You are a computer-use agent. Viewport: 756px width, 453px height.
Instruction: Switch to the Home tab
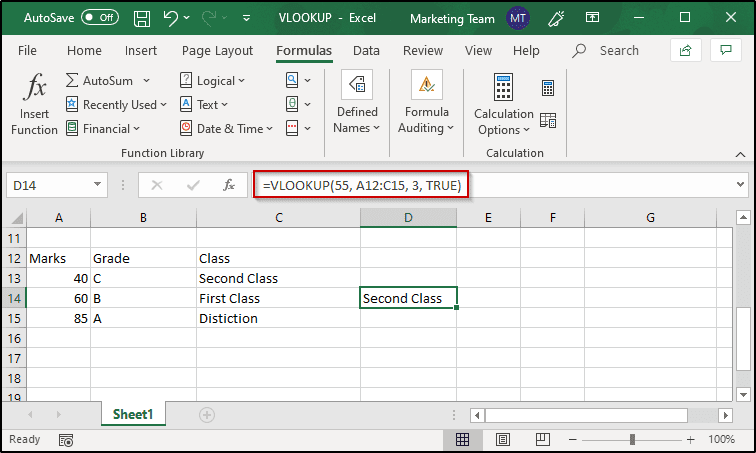pos(84,51)
